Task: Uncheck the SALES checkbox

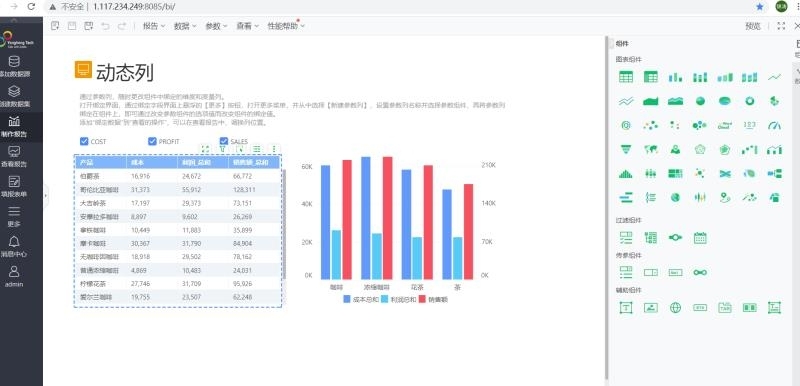Action: point(223,141)
